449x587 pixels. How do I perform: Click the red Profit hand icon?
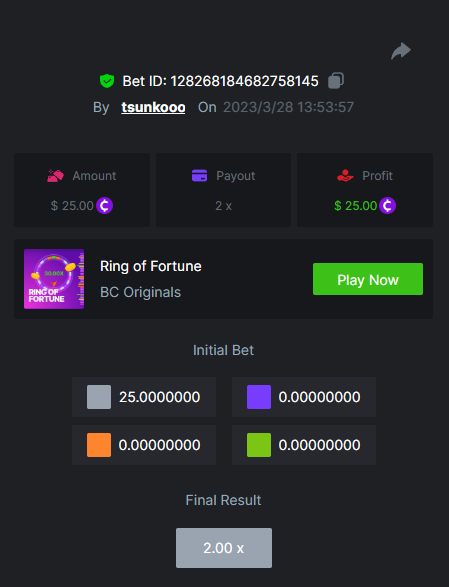pyautogui.click(x=345, y=175)
